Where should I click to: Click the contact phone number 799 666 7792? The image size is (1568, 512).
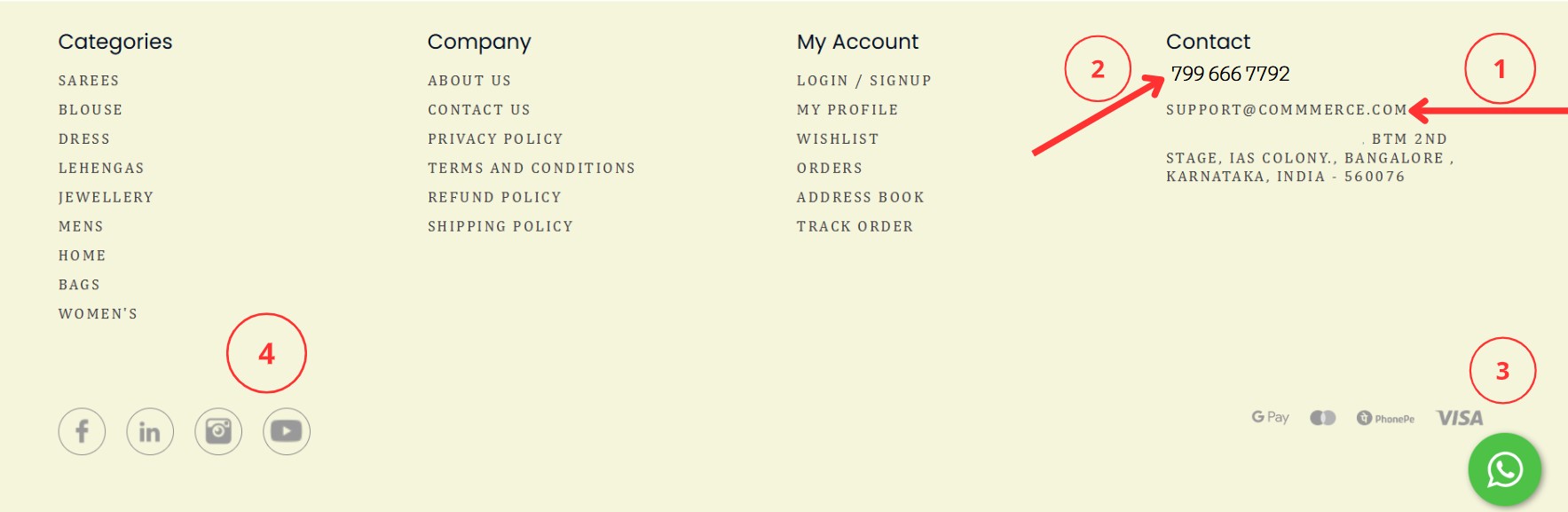(x=1231, y=74)
